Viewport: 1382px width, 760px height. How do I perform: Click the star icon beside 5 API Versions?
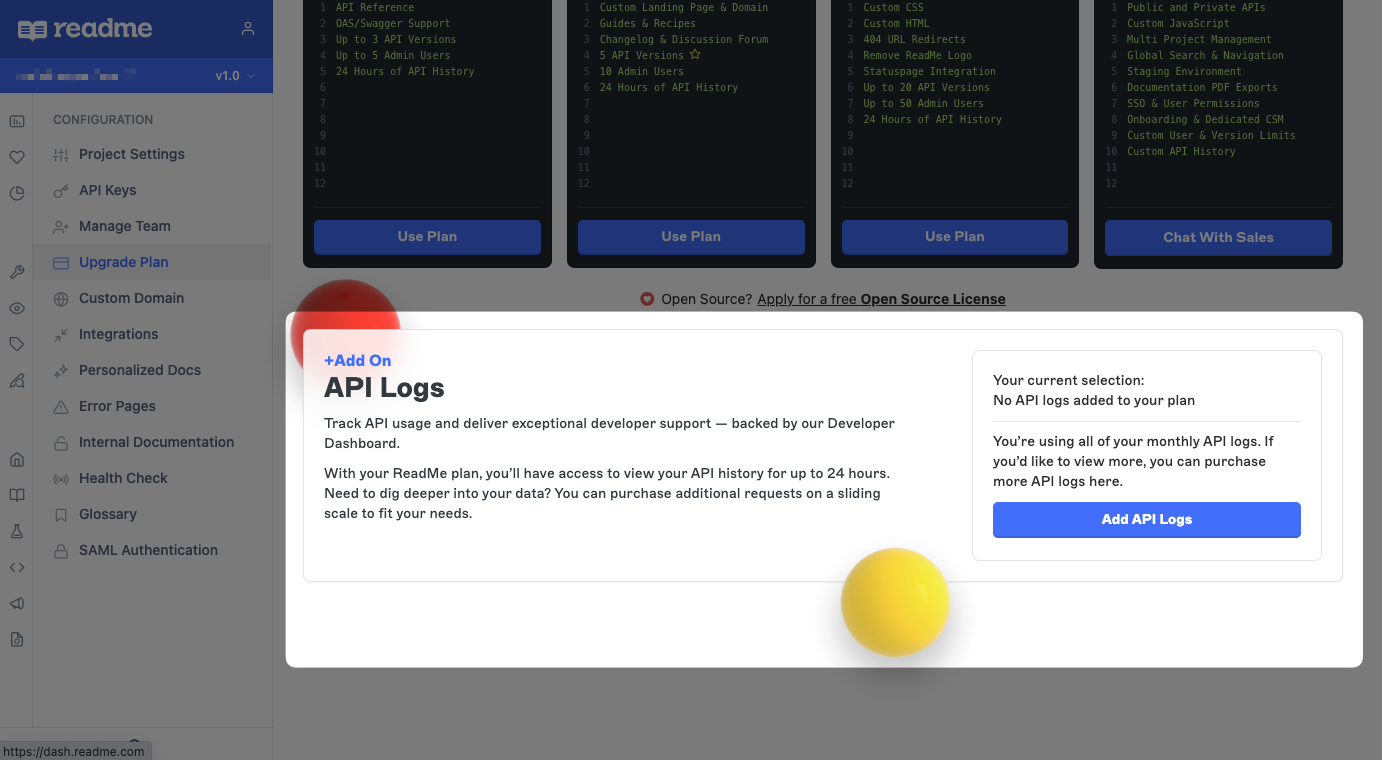pyautogui.click(x=695, y=55)
